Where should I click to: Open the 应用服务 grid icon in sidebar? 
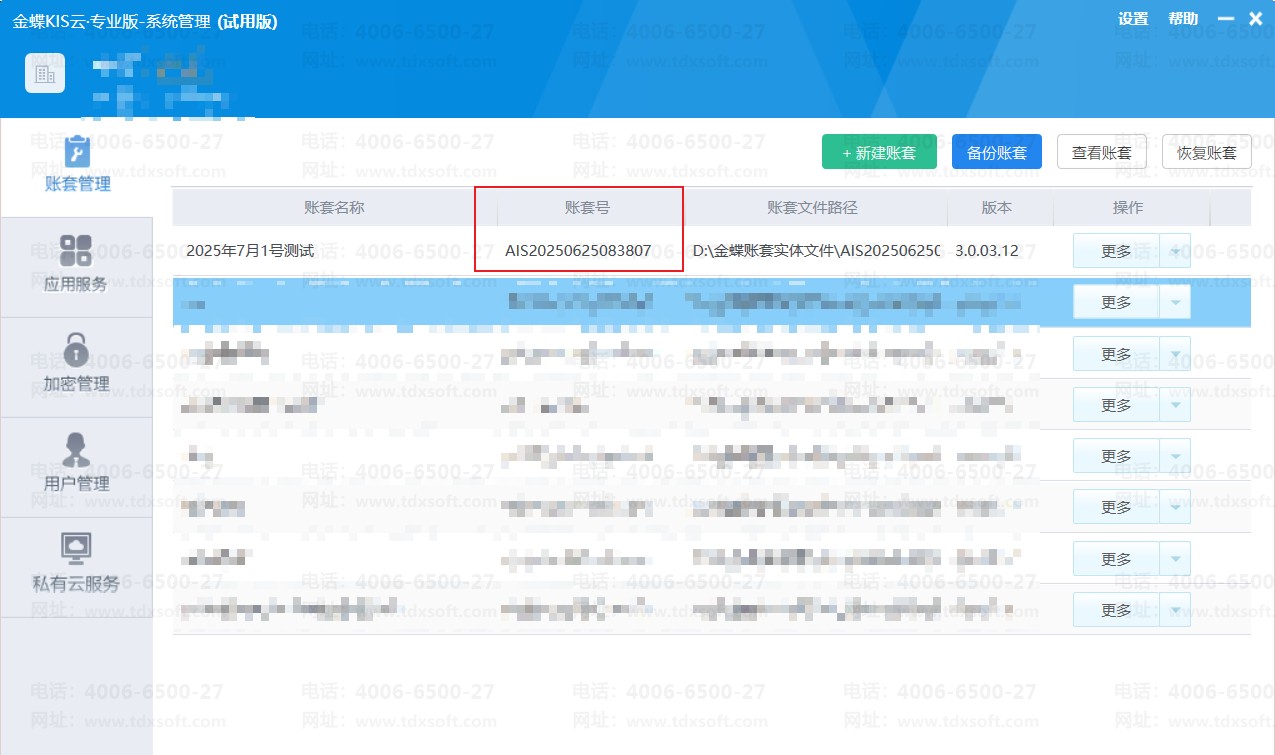point(76,251)
